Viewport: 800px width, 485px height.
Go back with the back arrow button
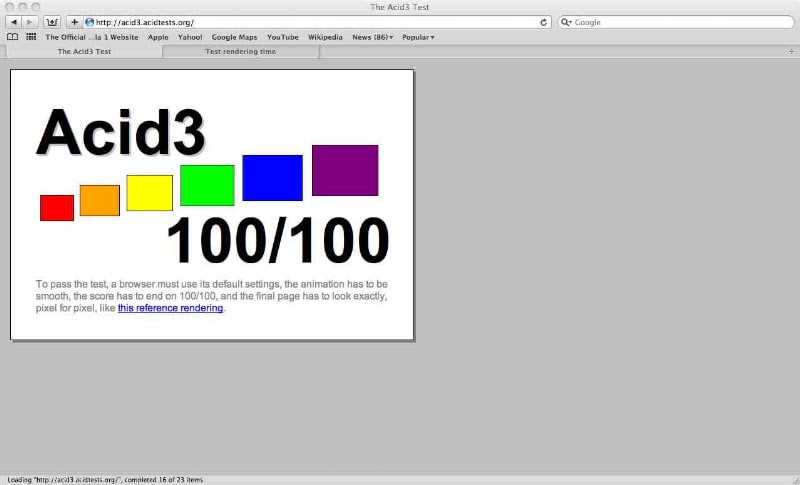point(14,22)
